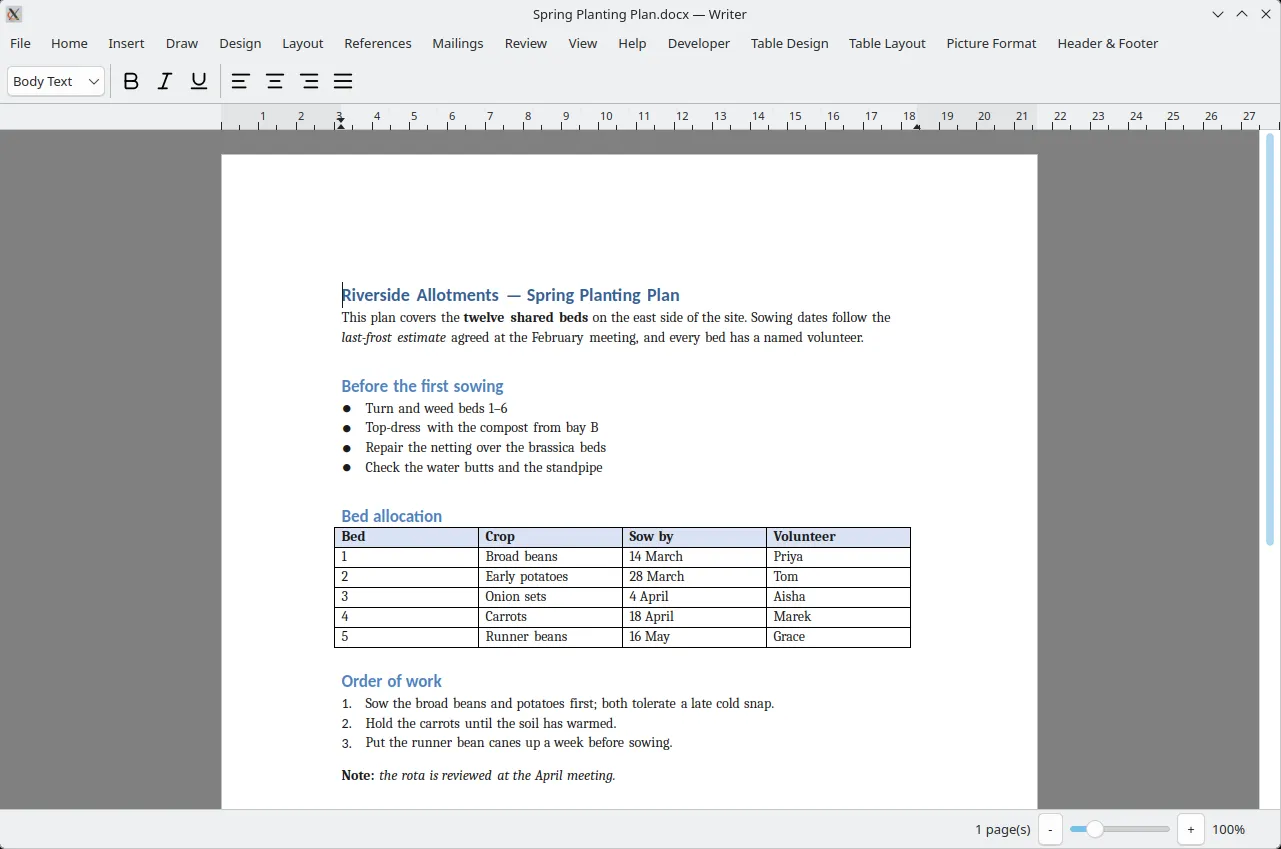The image size is (1281, 849).
Task: Open the Review tab
Action: pos(526,44)
